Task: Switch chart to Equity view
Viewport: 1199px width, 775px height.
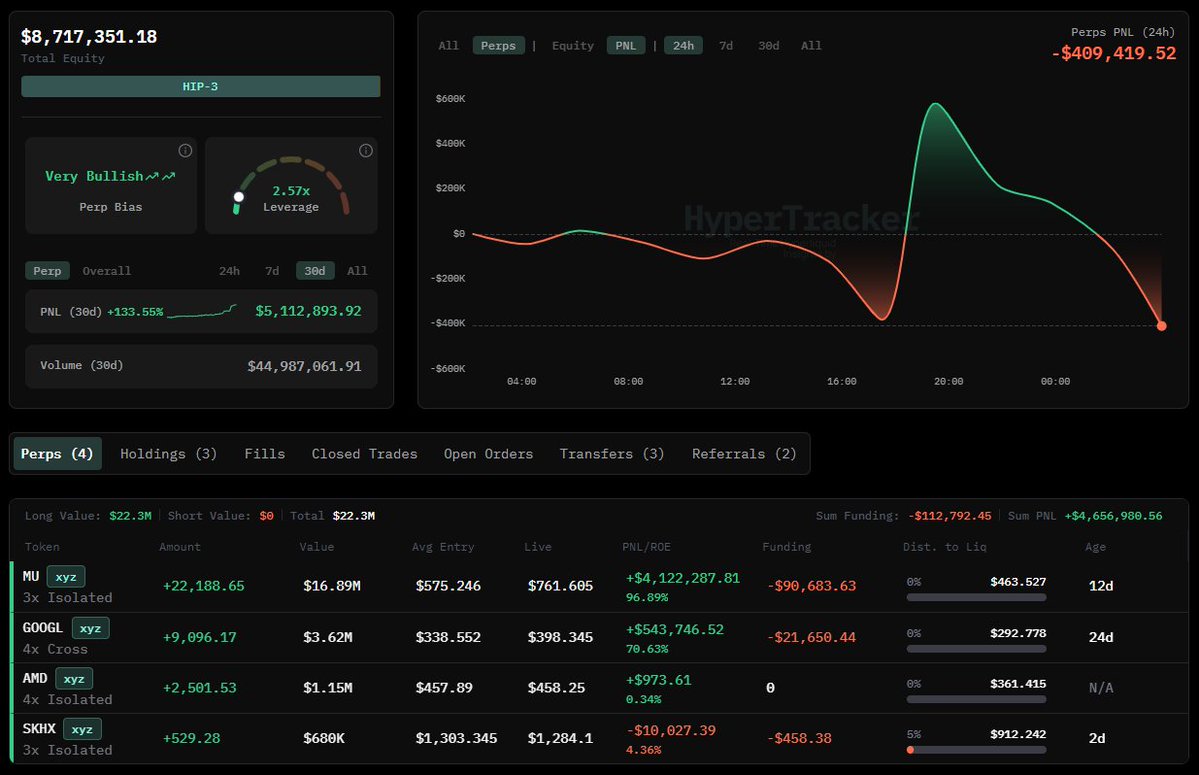Action: point(573,46)
